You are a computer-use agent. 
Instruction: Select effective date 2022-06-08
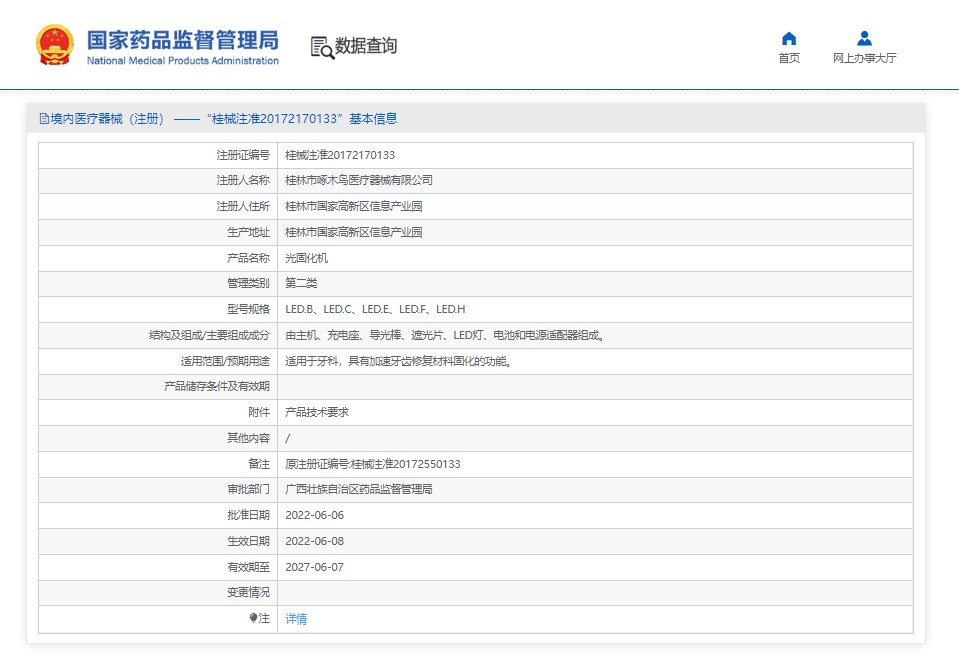point(314,541)
